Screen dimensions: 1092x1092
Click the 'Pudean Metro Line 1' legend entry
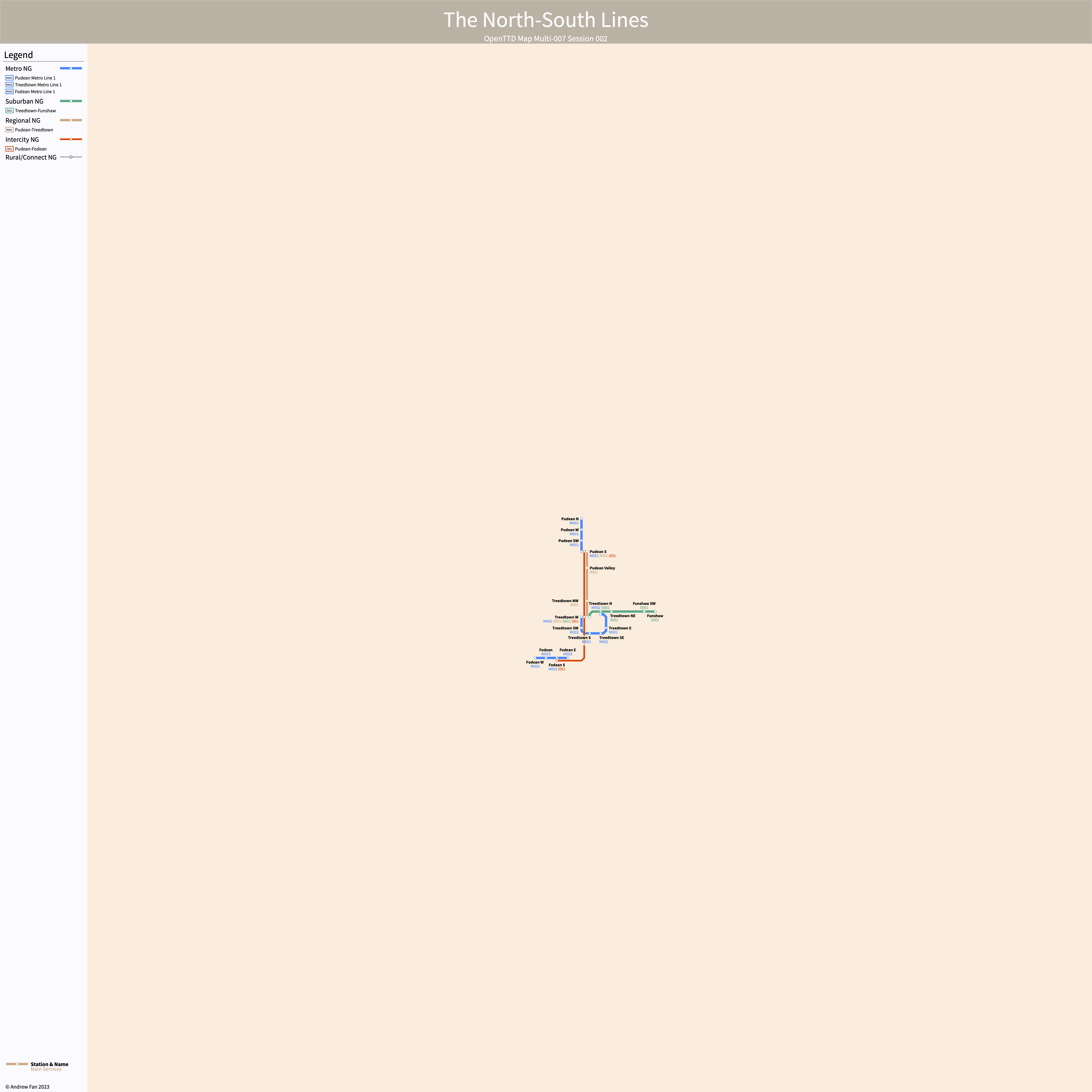click(35, 78)
